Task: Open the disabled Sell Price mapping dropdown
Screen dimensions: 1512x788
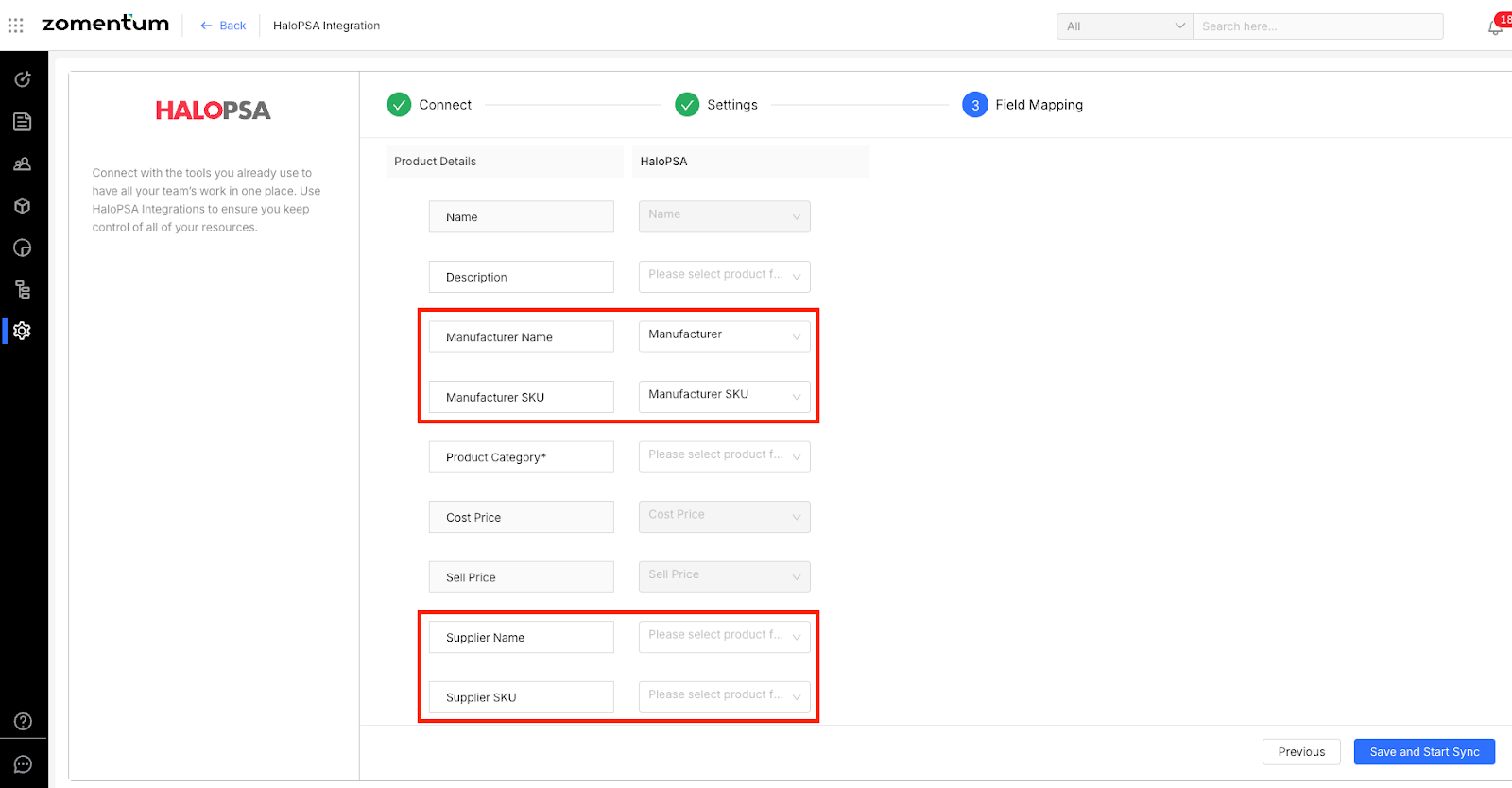Action: (725, 577)
